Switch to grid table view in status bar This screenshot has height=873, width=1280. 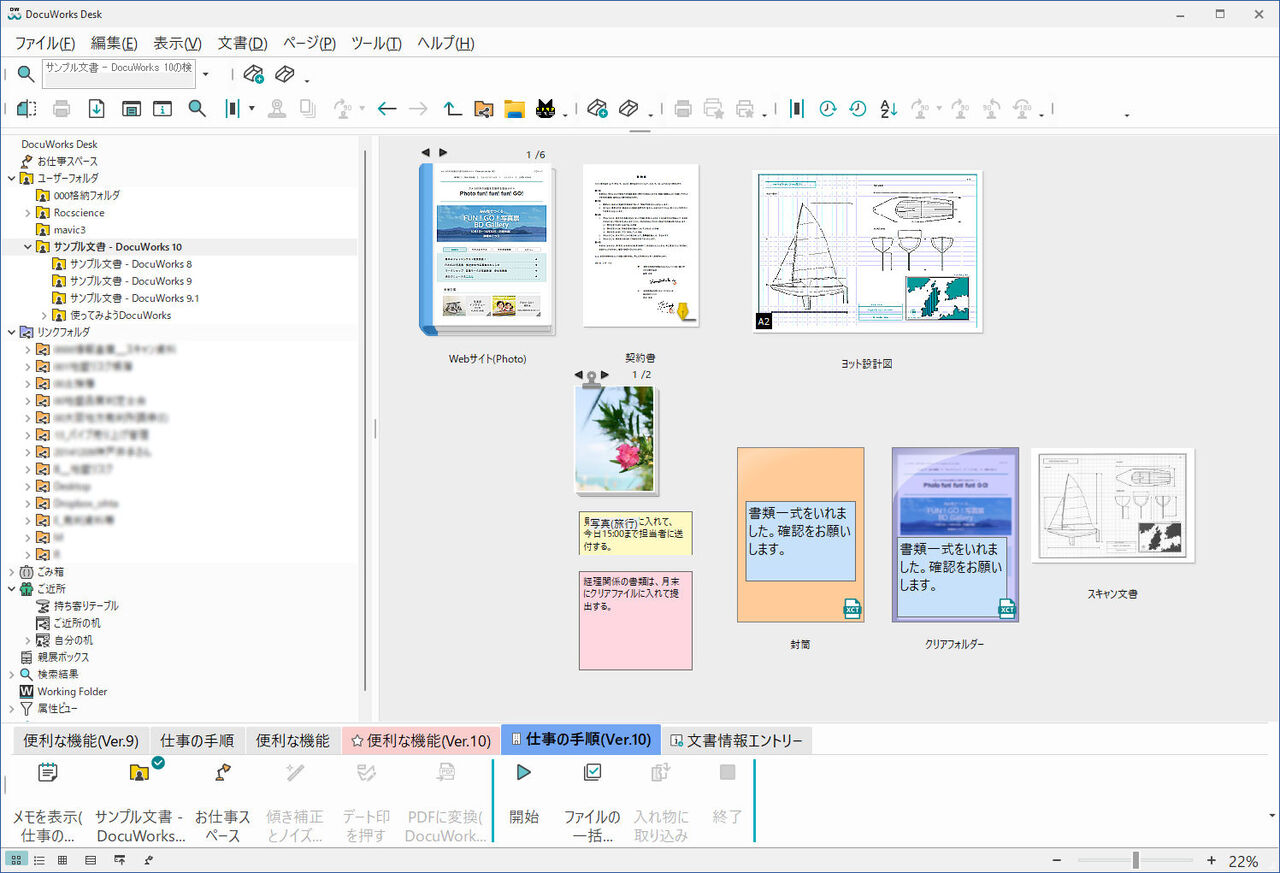(63, 860)
